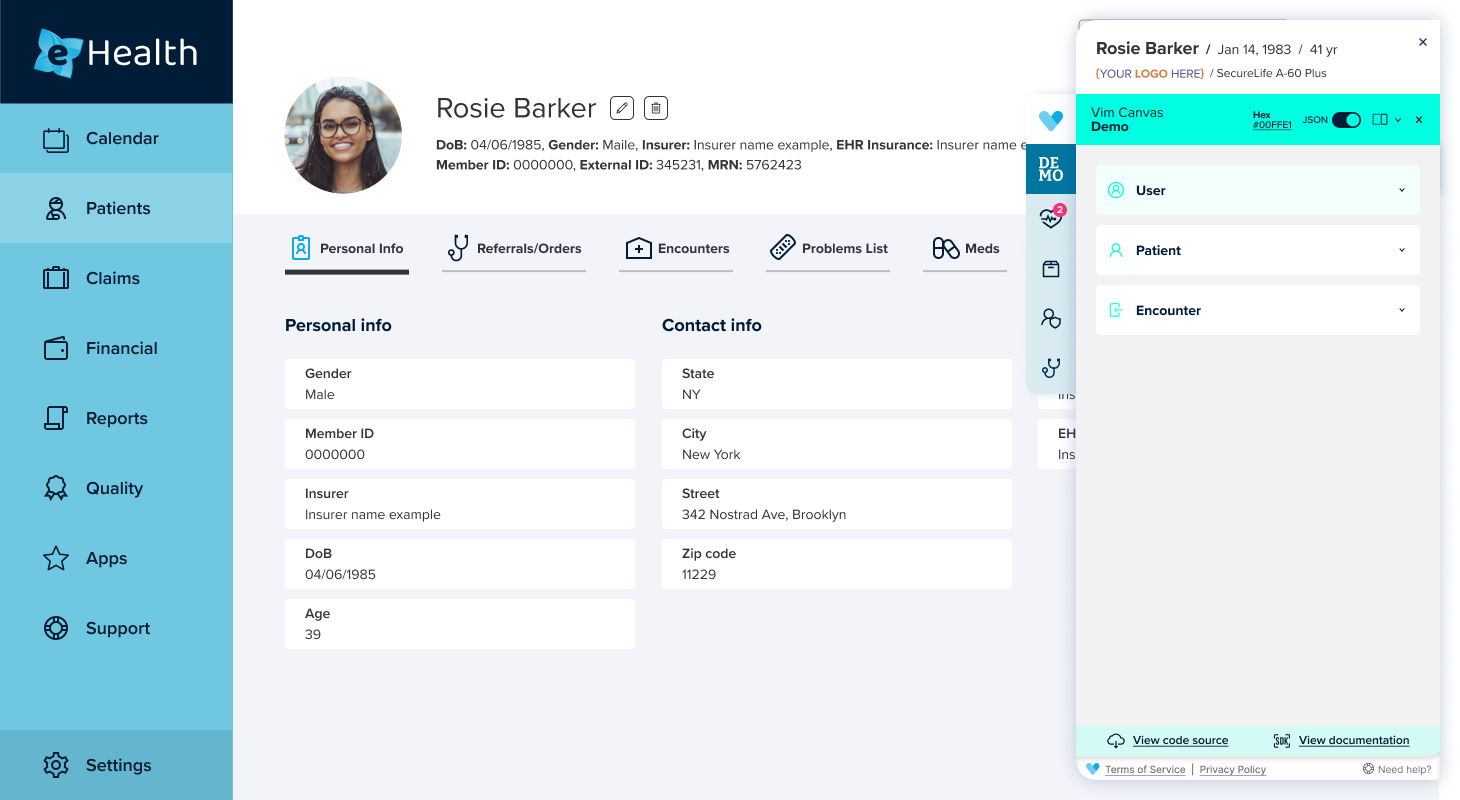Click the DoB field 04/06/1985

tap(460, 564)
